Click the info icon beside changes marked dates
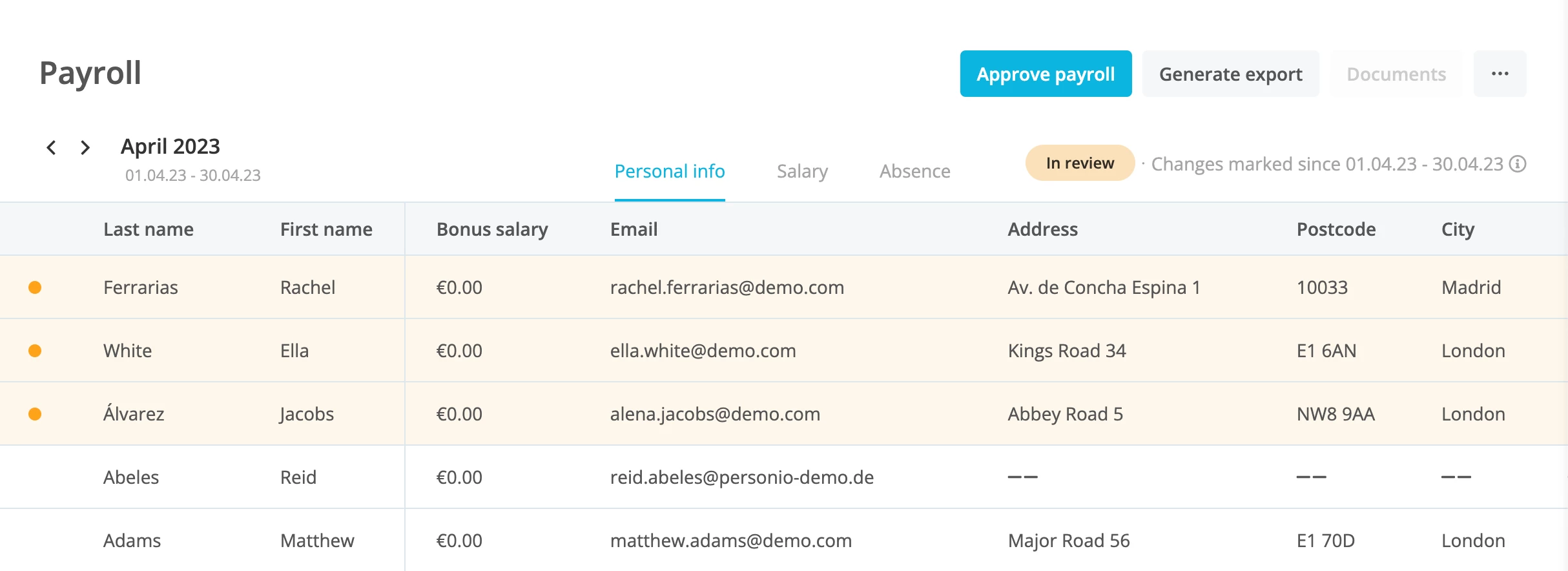This screenshot has height=571, width=1568. pos(1518,164)
